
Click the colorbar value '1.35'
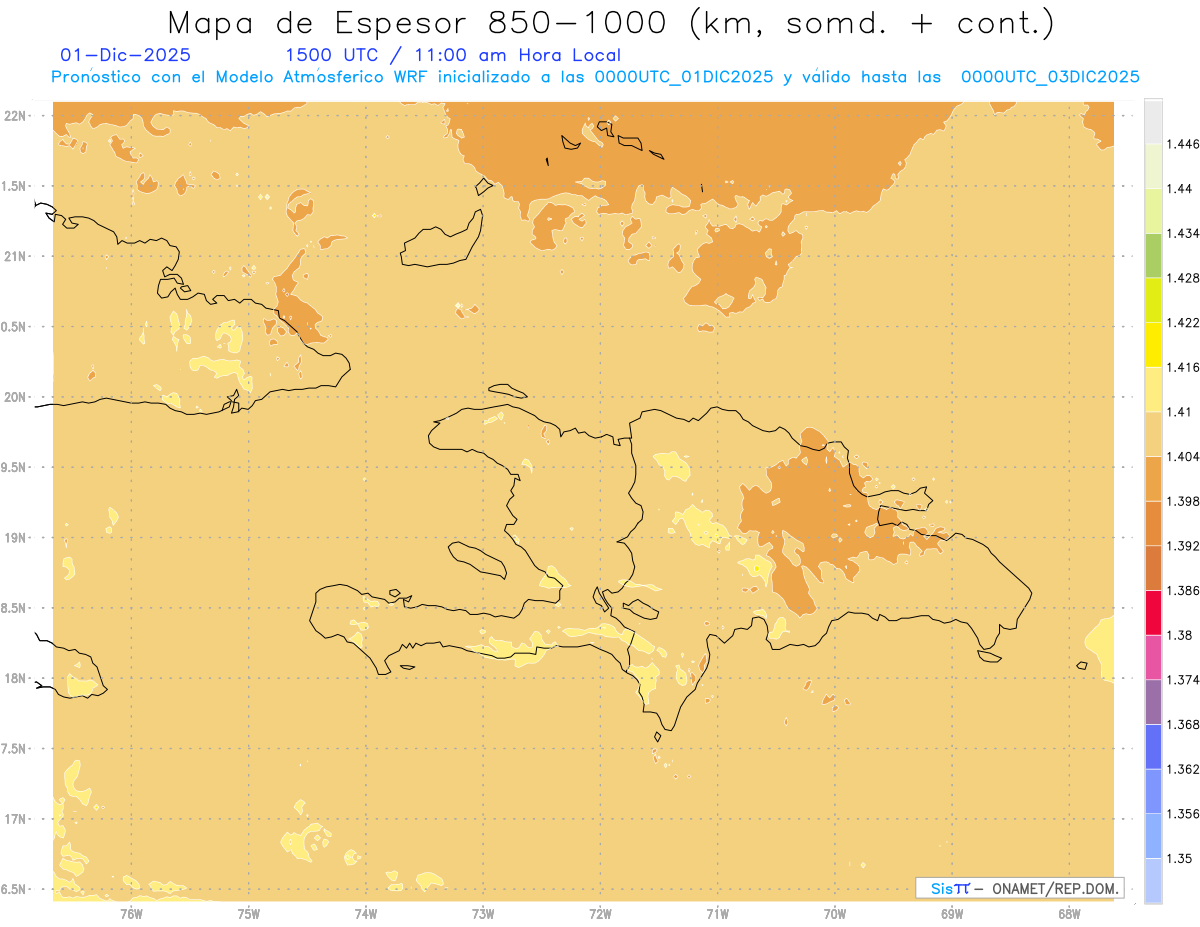click(1179, 858)
